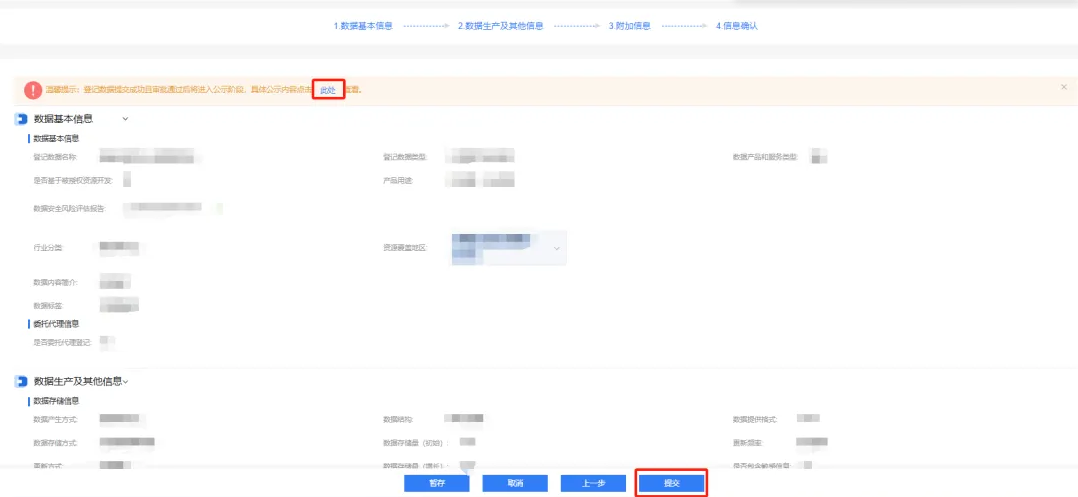Collapse the 数据生产及其他信息 section chevron
The image size is (1078, 497).
[x=126, y=382]
